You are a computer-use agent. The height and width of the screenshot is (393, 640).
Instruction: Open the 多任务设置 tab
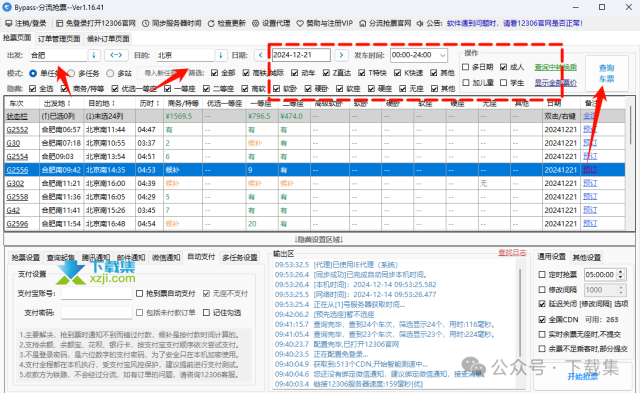click(240, 258)
